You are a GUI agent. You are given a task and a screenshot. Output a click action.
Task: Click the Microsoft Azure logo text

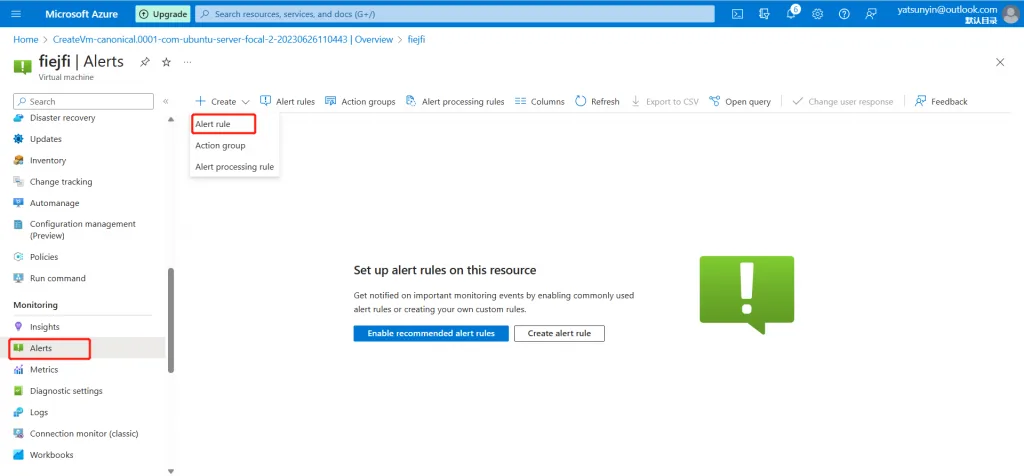click(x=82, y=14)
